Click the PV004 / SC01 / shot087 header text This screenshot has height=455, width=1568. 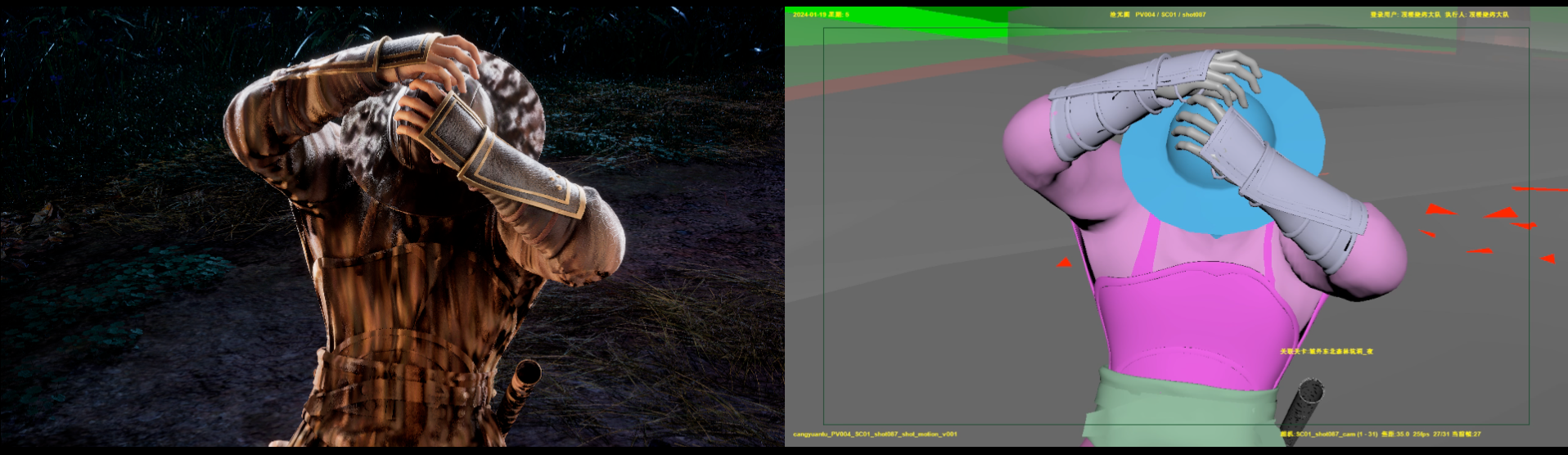[1170, 15]
